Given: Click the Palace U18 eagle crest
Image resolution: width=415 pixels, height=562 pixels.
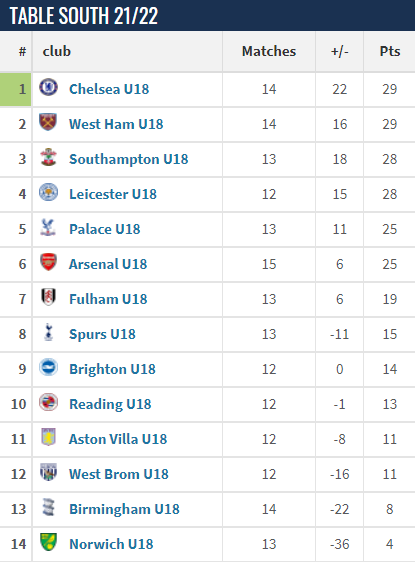Looking at the screenshot, I should 48,227.
